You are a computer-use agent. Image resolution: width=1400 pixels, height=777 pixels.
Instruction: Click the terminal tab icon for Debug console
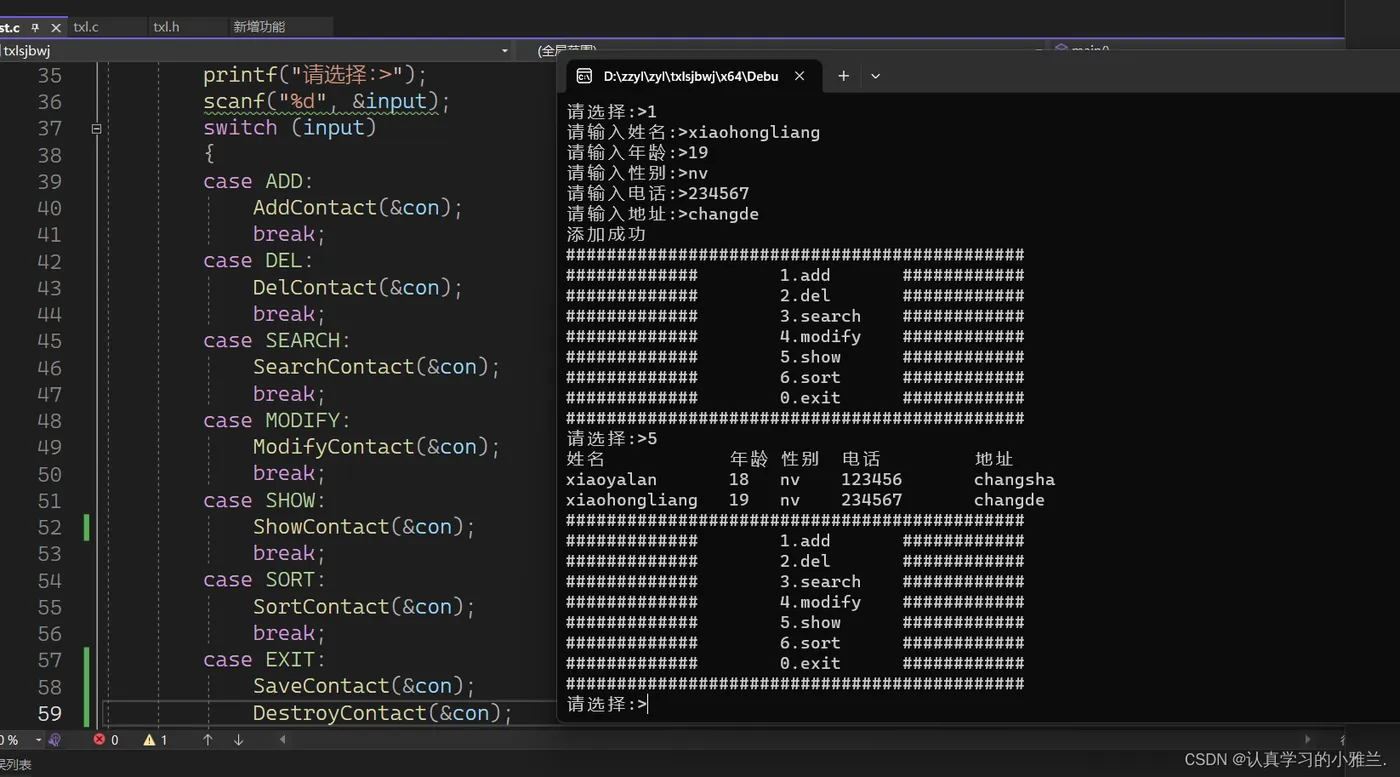coord(585,76)
